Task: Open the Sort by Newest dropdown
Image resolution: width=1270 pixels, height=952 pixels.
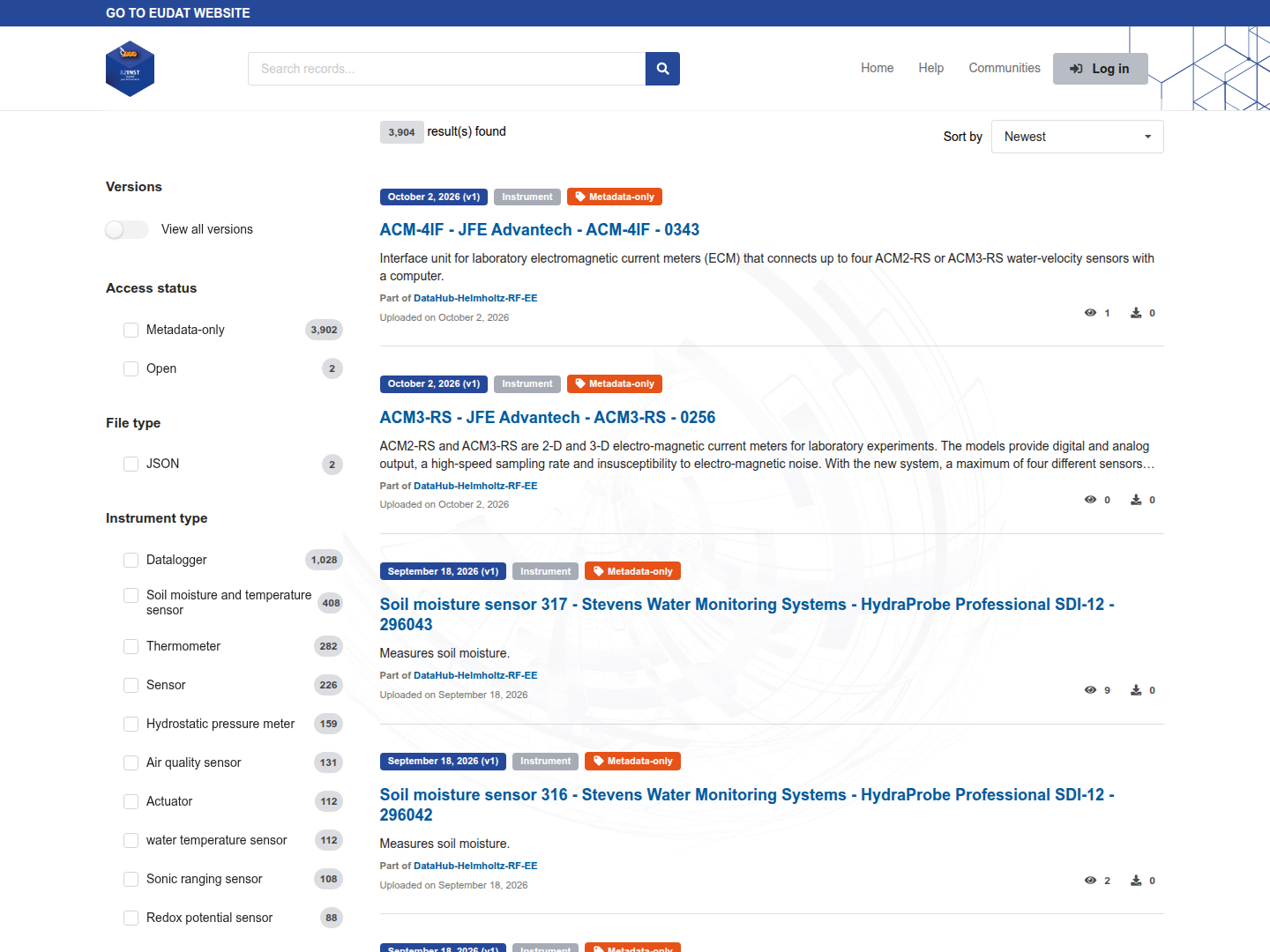Action: 1077,137
